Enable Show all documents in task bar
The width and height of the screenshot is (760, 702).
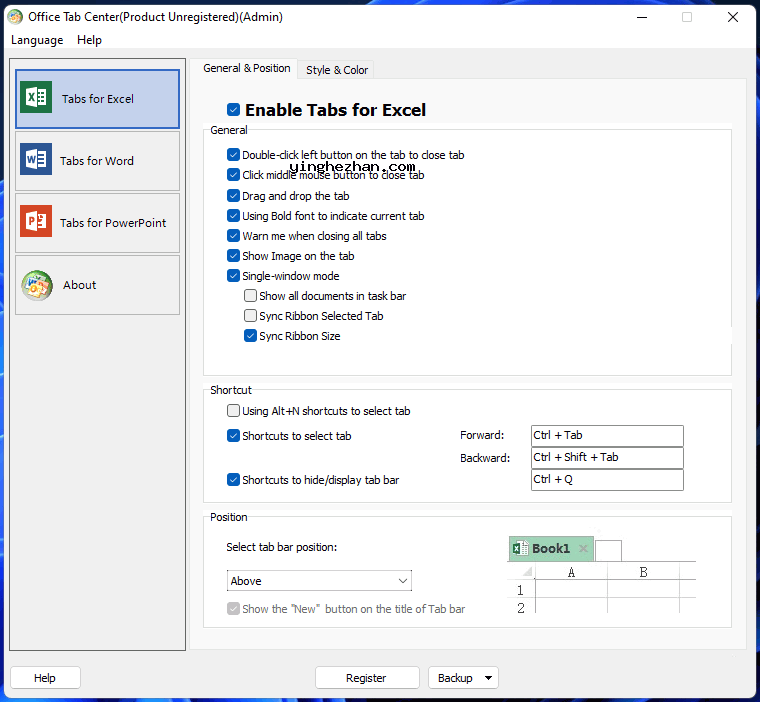[x=250, y=295]
